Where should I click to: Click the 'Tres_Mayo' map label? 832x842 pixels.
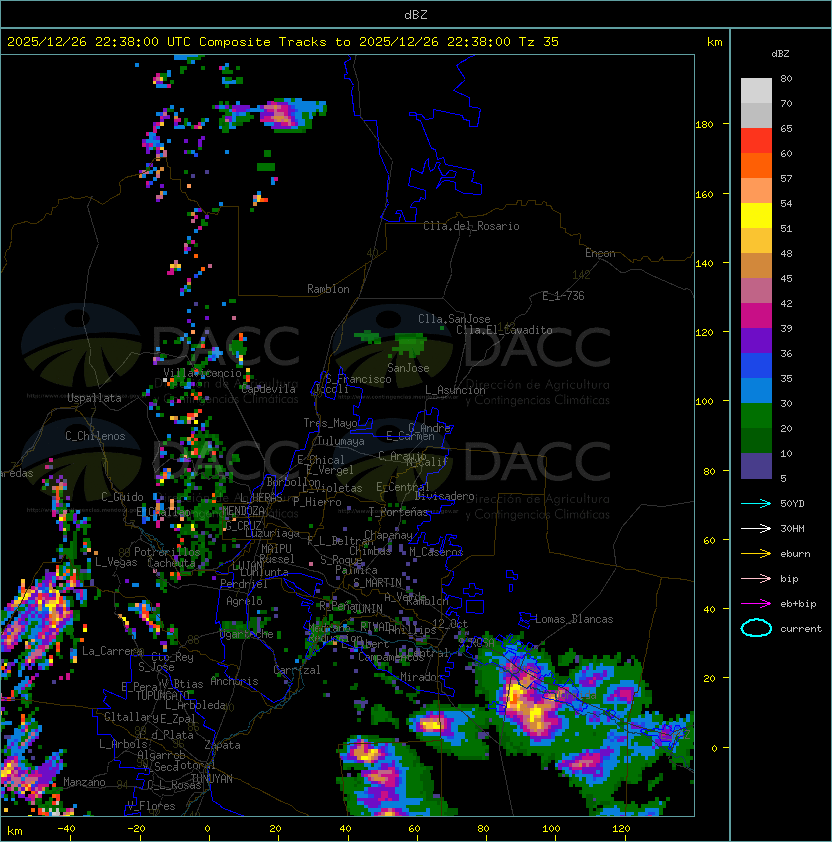pyautogui.click(x=330, y=423)
